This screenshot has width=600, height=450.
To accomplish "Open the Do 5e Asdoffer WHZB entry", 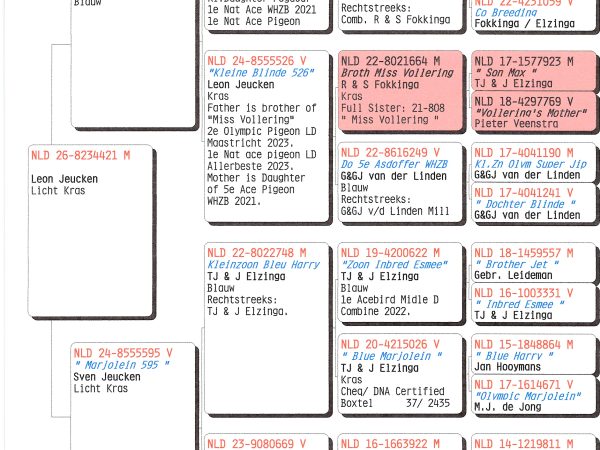I will (x=400, y=182).
